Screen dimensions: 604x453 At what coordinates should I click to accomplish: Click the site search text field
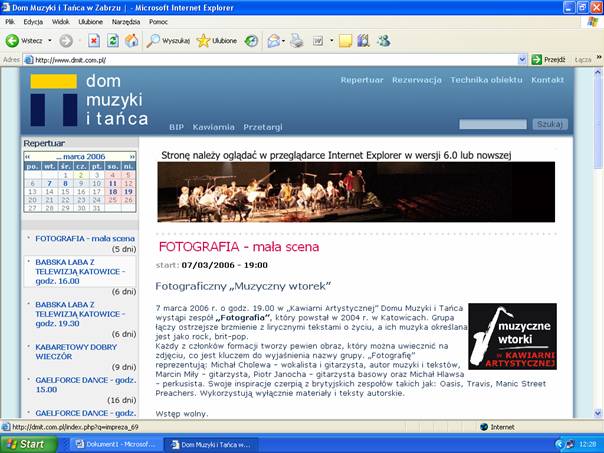[x=493, y=124]
